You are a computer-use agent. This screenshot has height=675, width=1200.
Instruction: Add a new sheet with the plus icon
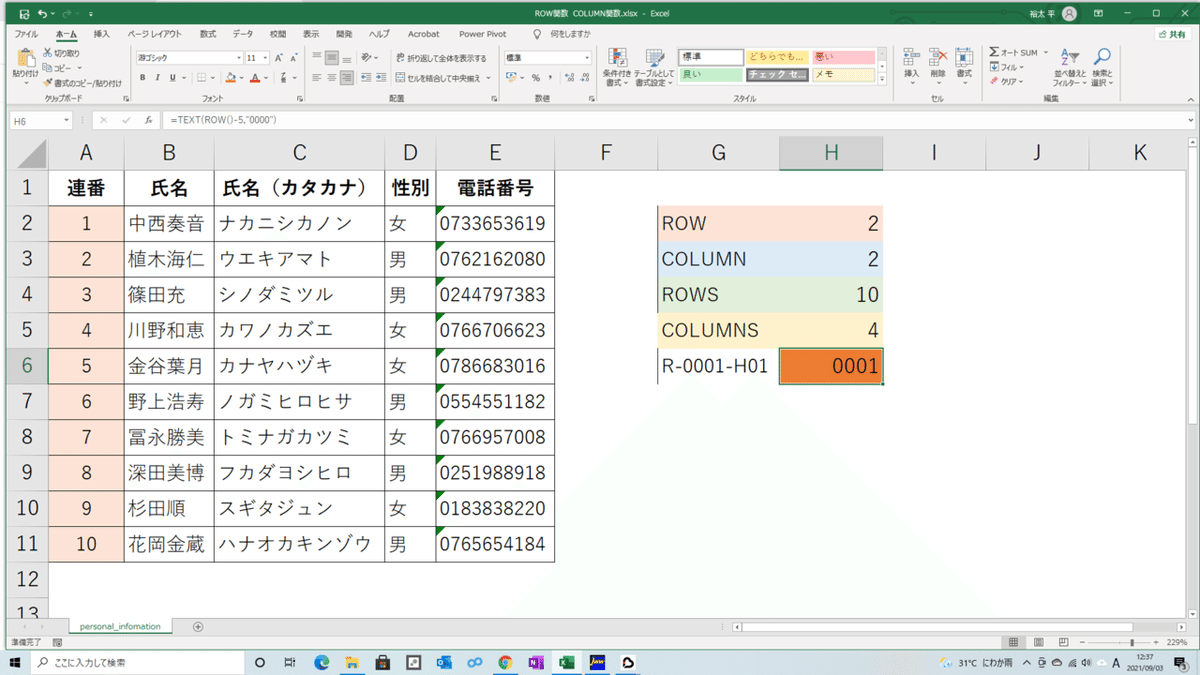(x=198, y=627)
